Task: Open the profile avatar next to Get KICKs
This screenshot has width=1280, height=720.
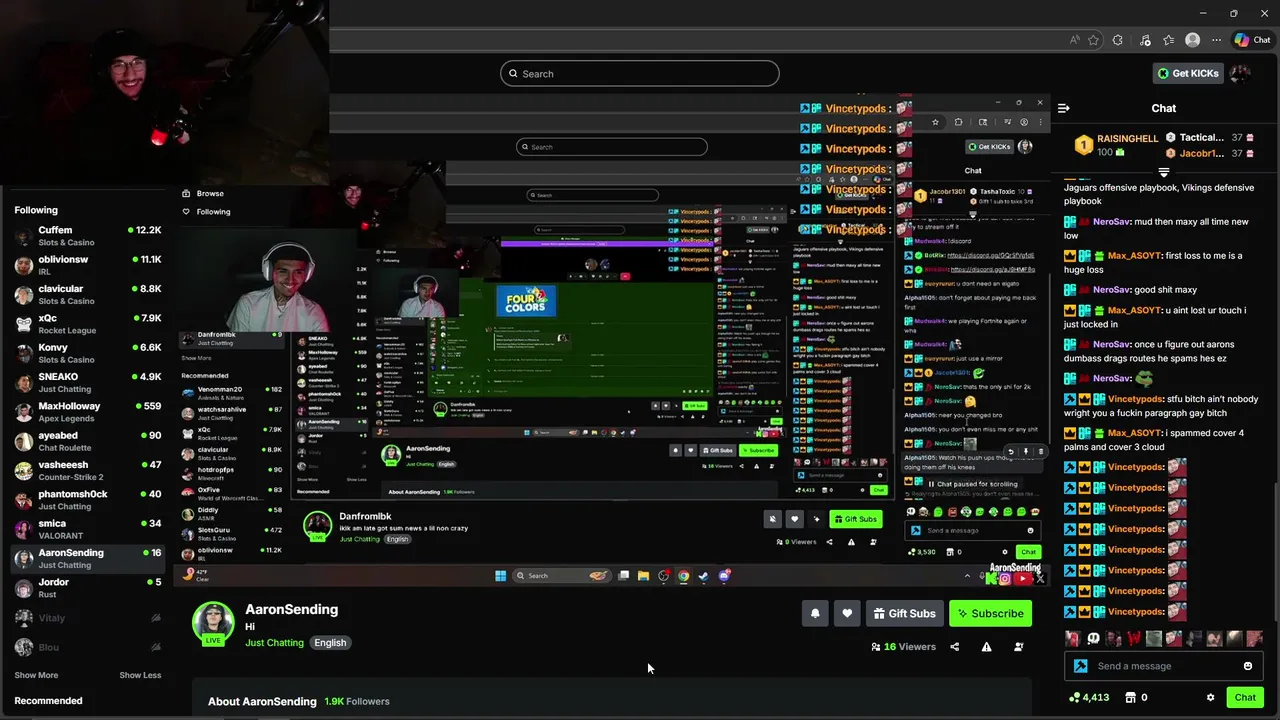Action: [x=1240, y=73]
